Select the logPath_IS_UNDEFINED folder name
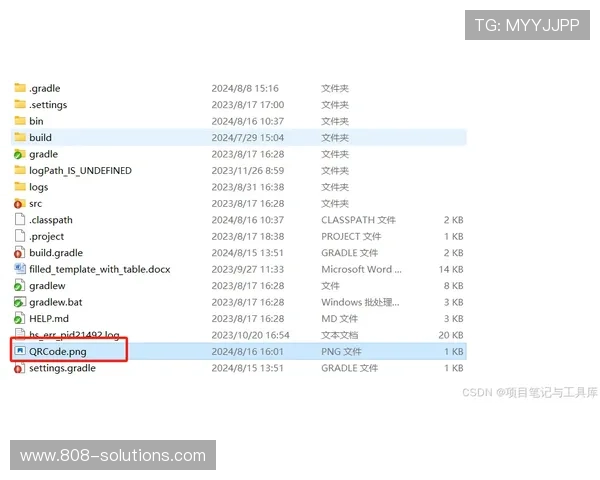This screenshot has width=600, height=480. tap(80, 170)
